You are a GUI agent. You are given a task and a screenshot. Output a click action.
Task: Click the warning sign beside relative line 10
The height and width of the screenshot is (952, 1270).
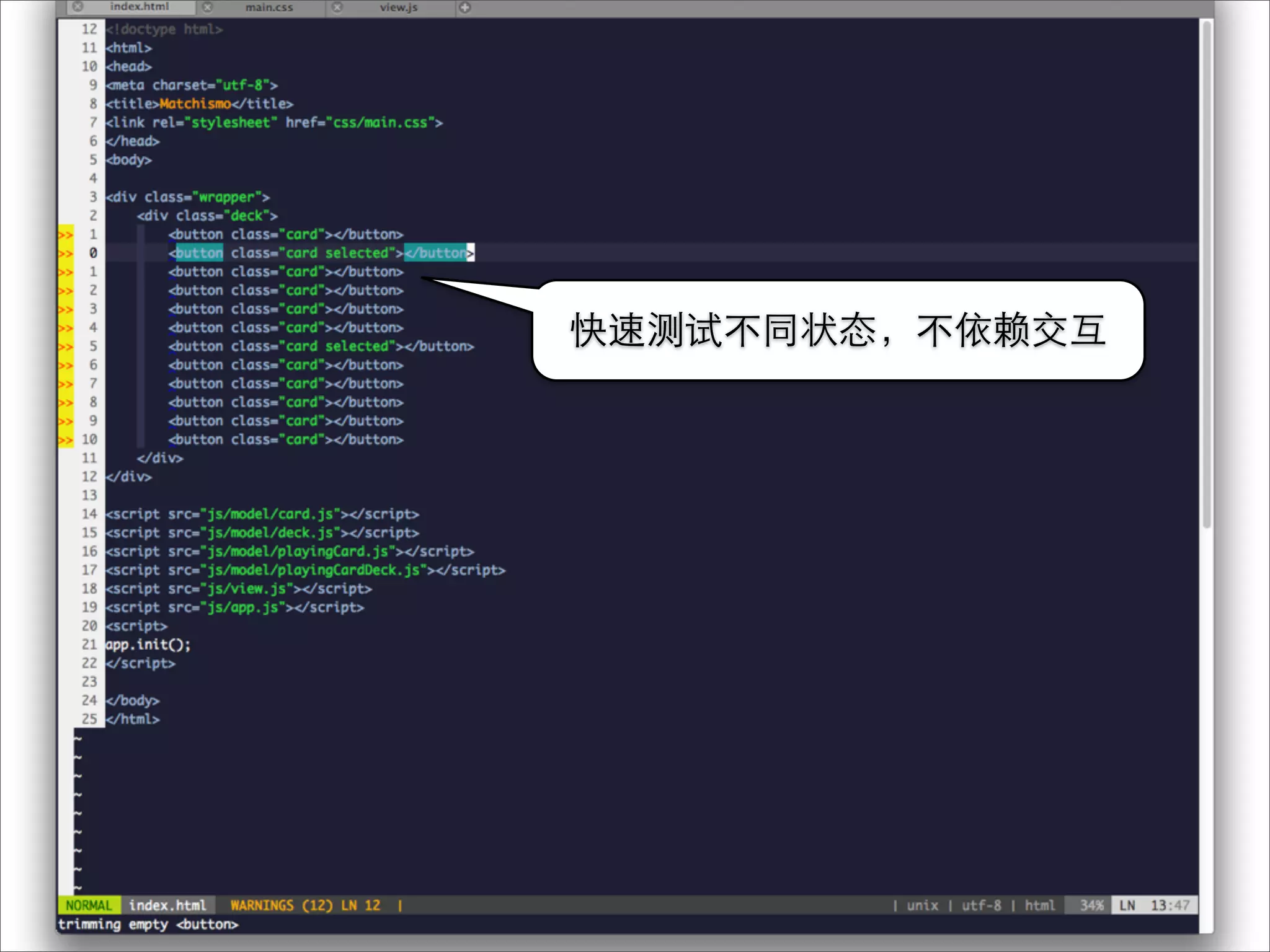(x=65, y=440)
